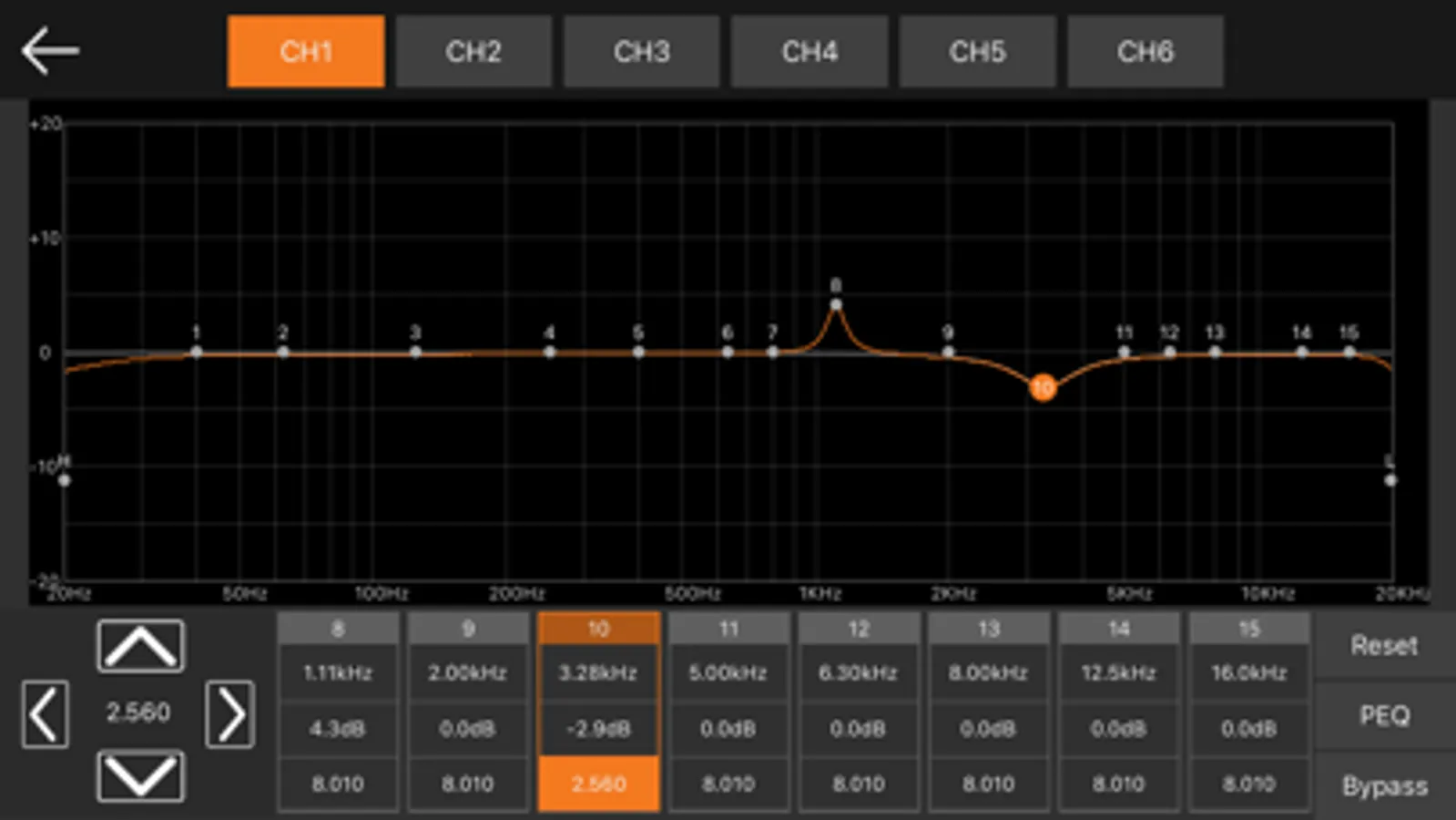Select the band 11 node on graph

[1125, 352]
